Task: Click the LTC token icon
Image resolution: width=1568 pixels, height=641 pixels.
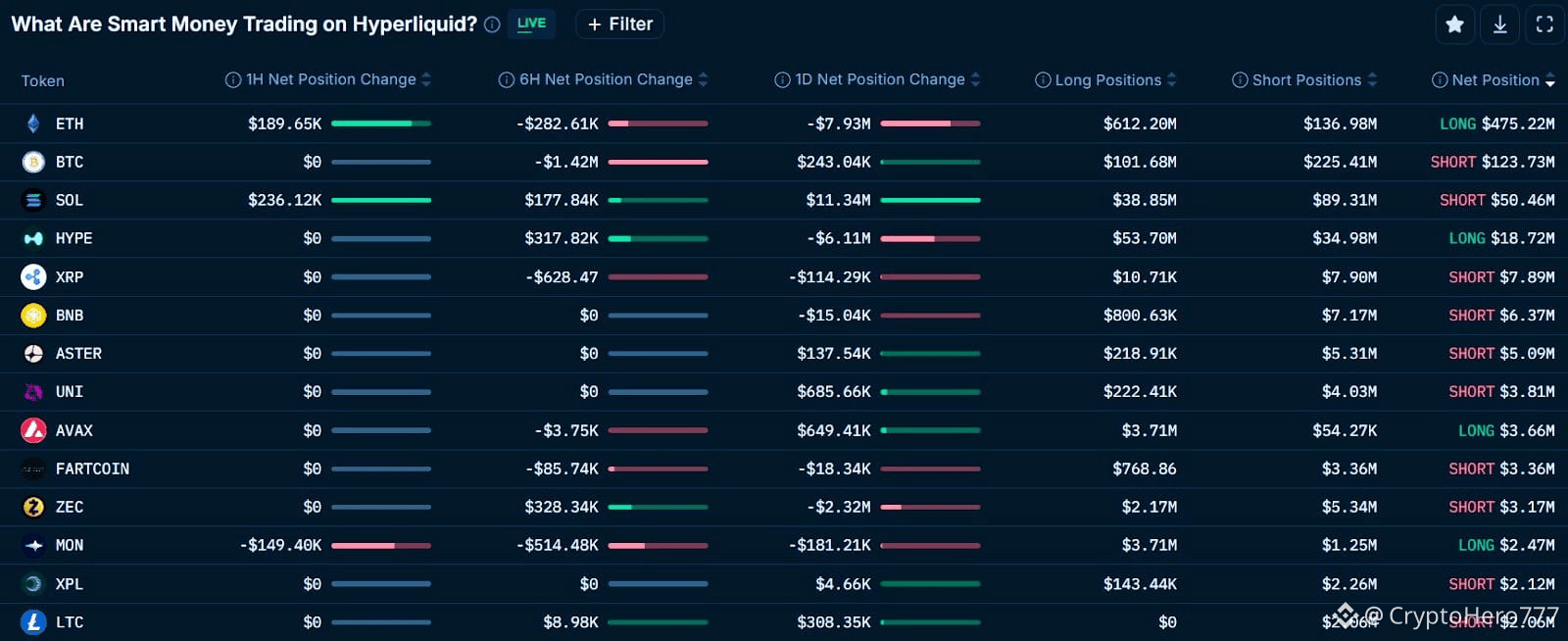Action: click(x=33, y=622)
